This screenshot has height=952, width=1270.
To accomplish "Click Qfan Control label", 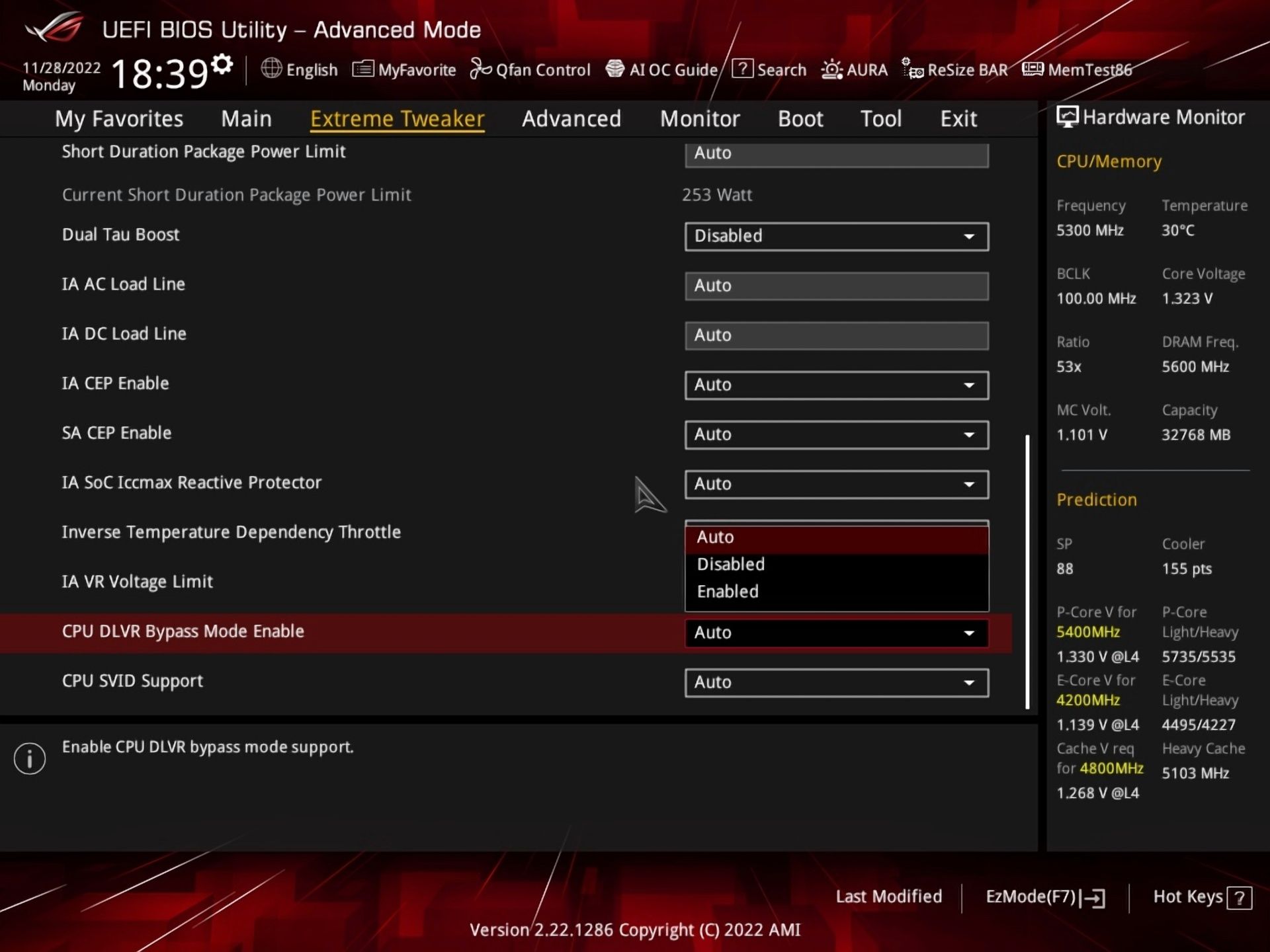I will (543, 70).
